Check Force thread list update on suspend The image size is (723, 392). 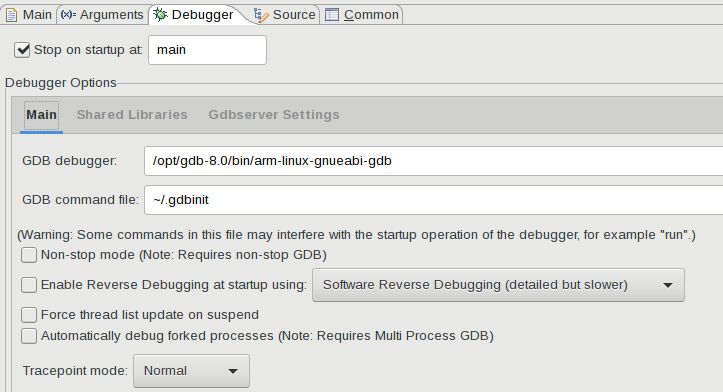29,315
